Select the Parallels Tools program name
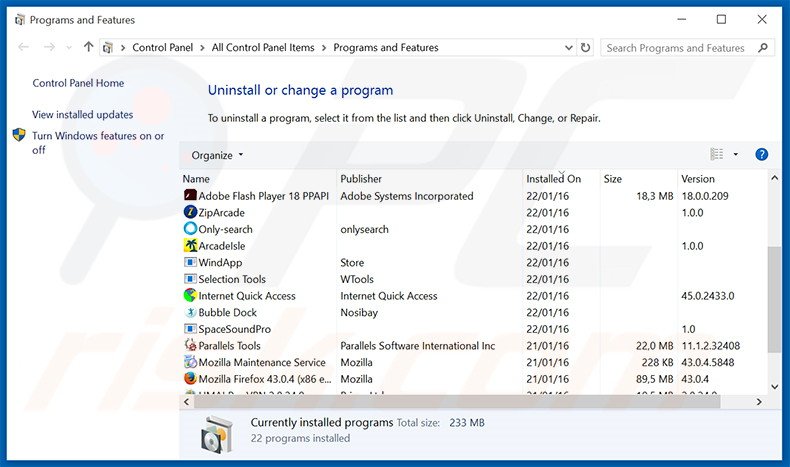This screenshot has width=790, height=467. point(229,346)
